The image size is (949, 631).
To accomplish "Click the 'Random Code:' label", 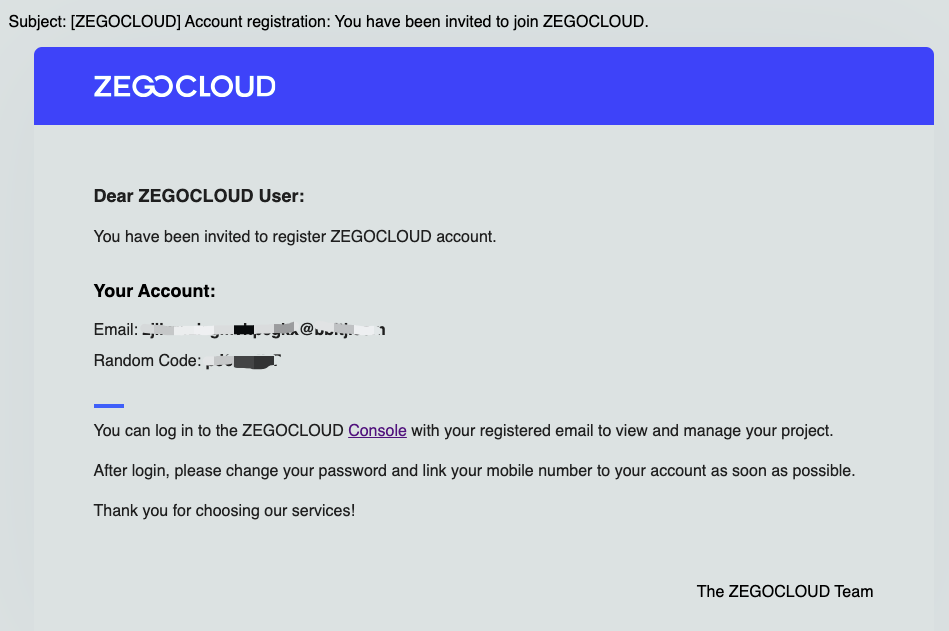I will [x=147, y=360].
